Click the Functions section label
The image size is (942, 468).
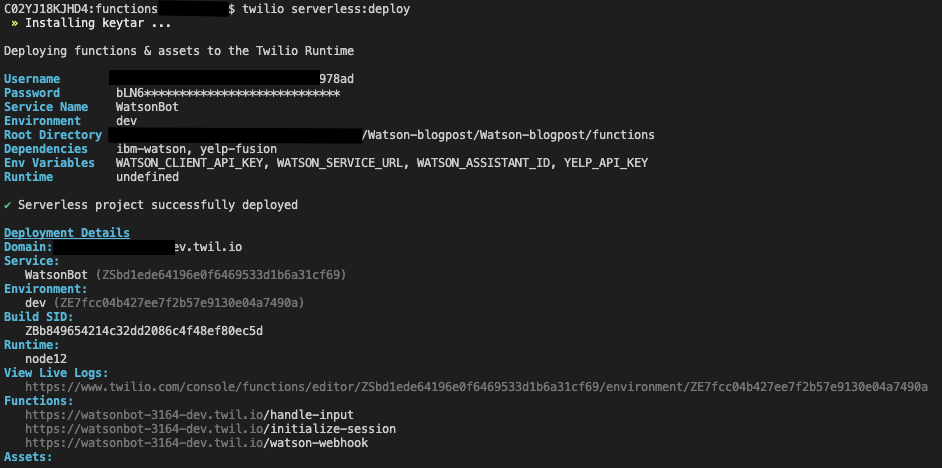point(39,401)
